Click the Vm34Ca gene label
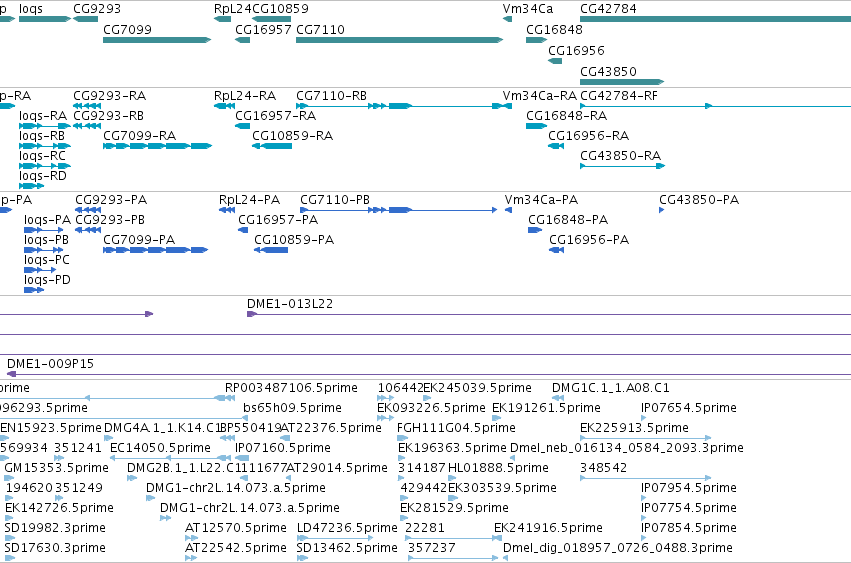851x563 pixels. pos(528,9)
